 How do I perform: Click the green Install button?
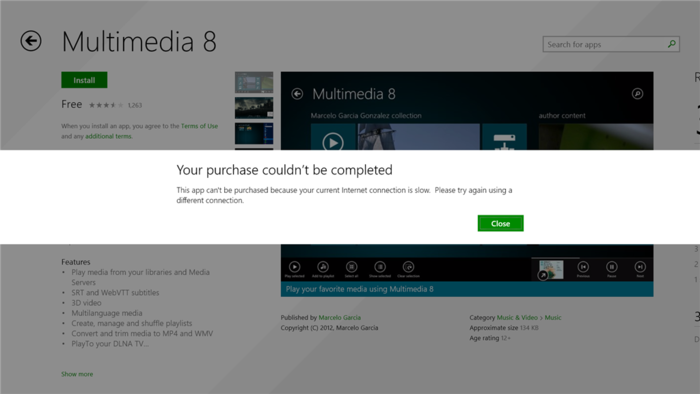pos(84,80)
